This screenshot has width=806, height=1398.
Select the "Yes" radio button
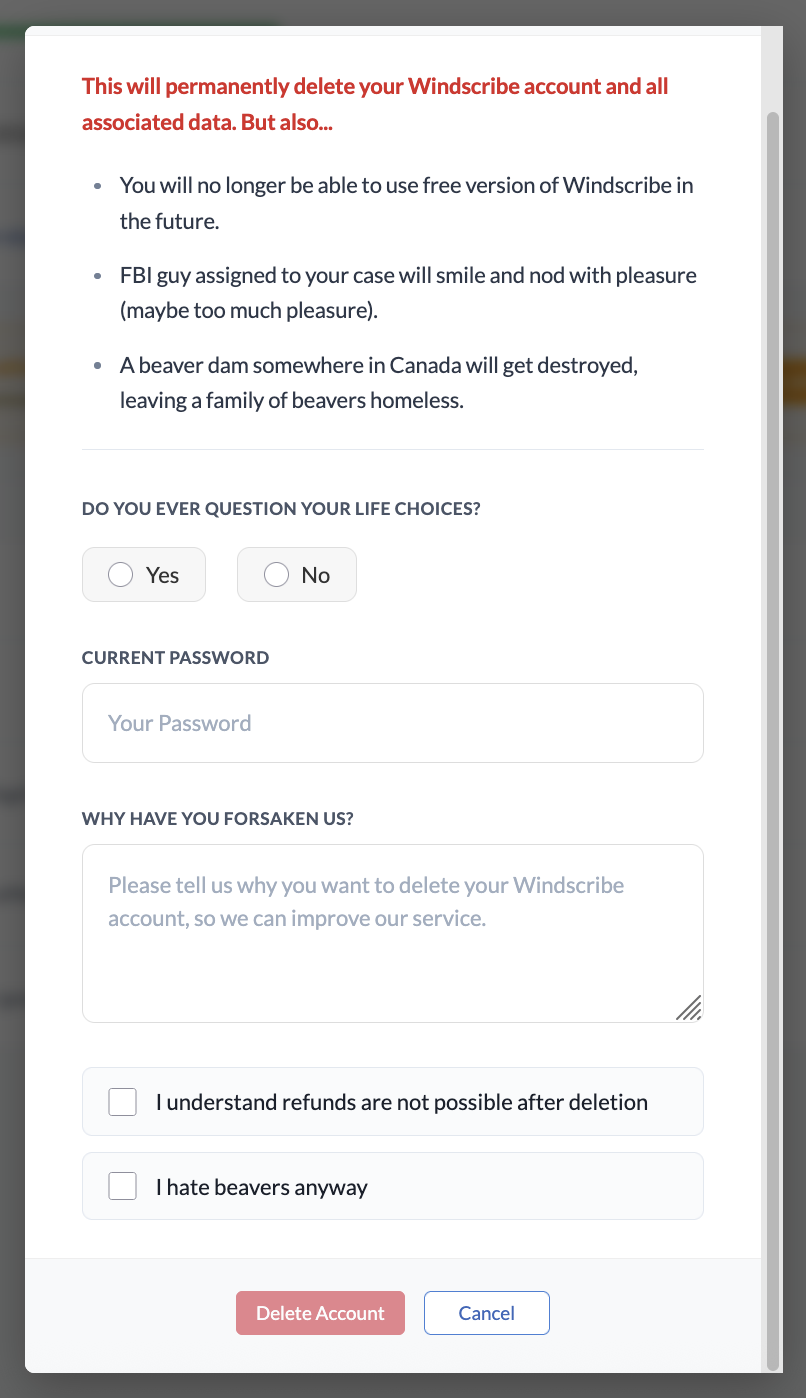pos(121,574)
